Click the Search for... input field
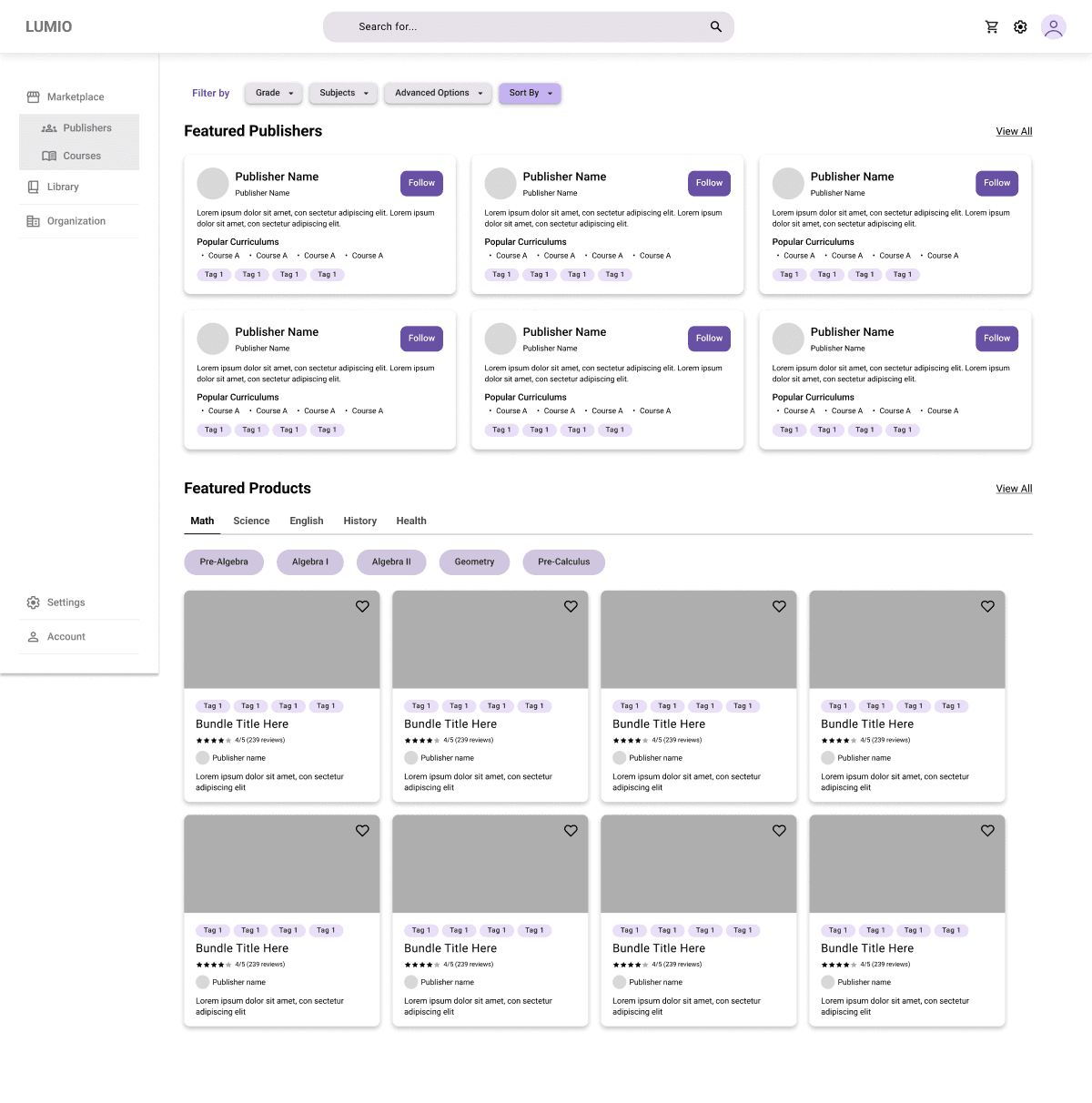This screenshot has height=1103, width=1092. pos(529,27)
